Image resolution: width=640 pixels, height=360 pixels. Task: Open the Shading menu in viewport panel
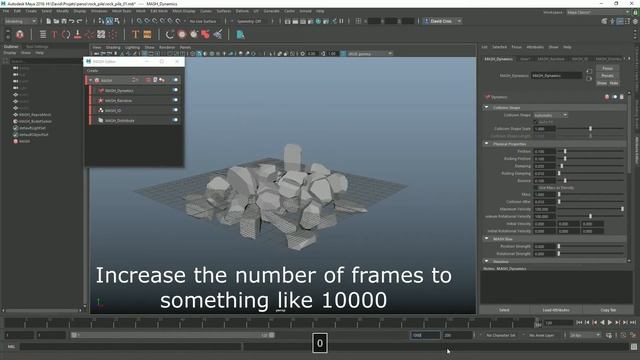[113, 47]
